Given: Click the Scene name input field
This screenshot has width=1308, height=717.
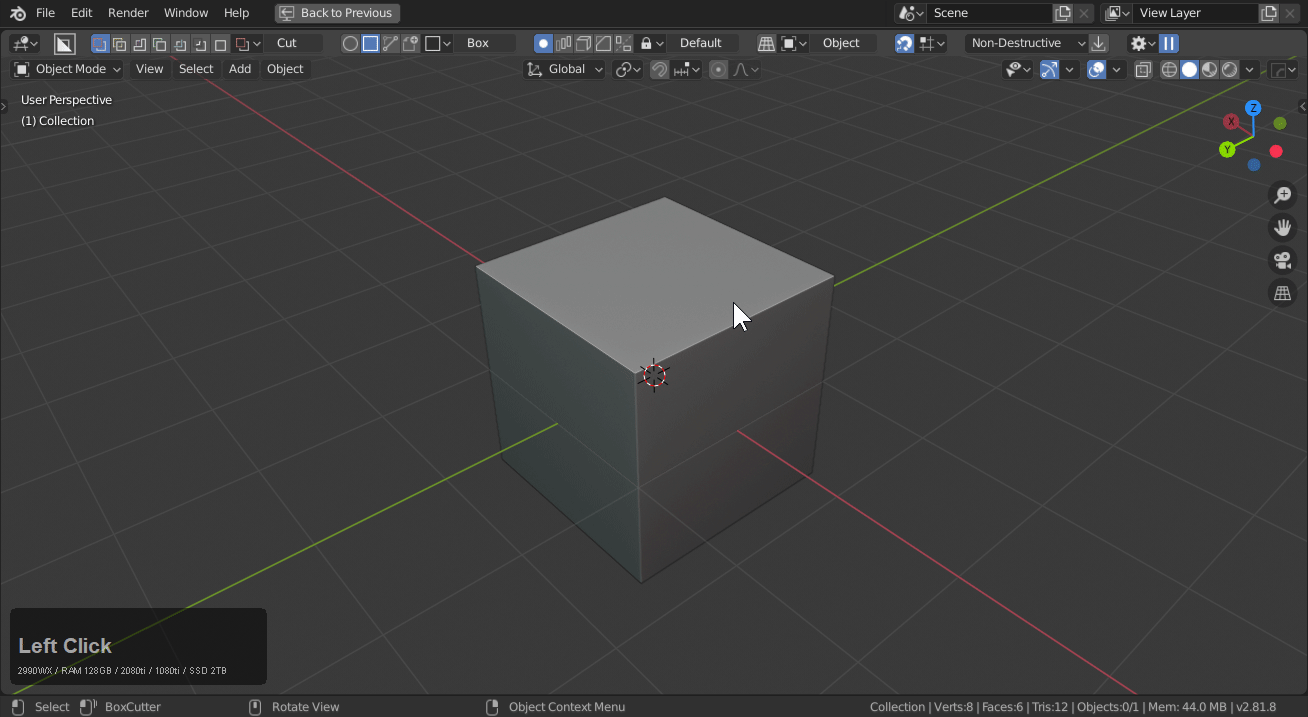Looking at the screenshot, I should tap(988, 13).
